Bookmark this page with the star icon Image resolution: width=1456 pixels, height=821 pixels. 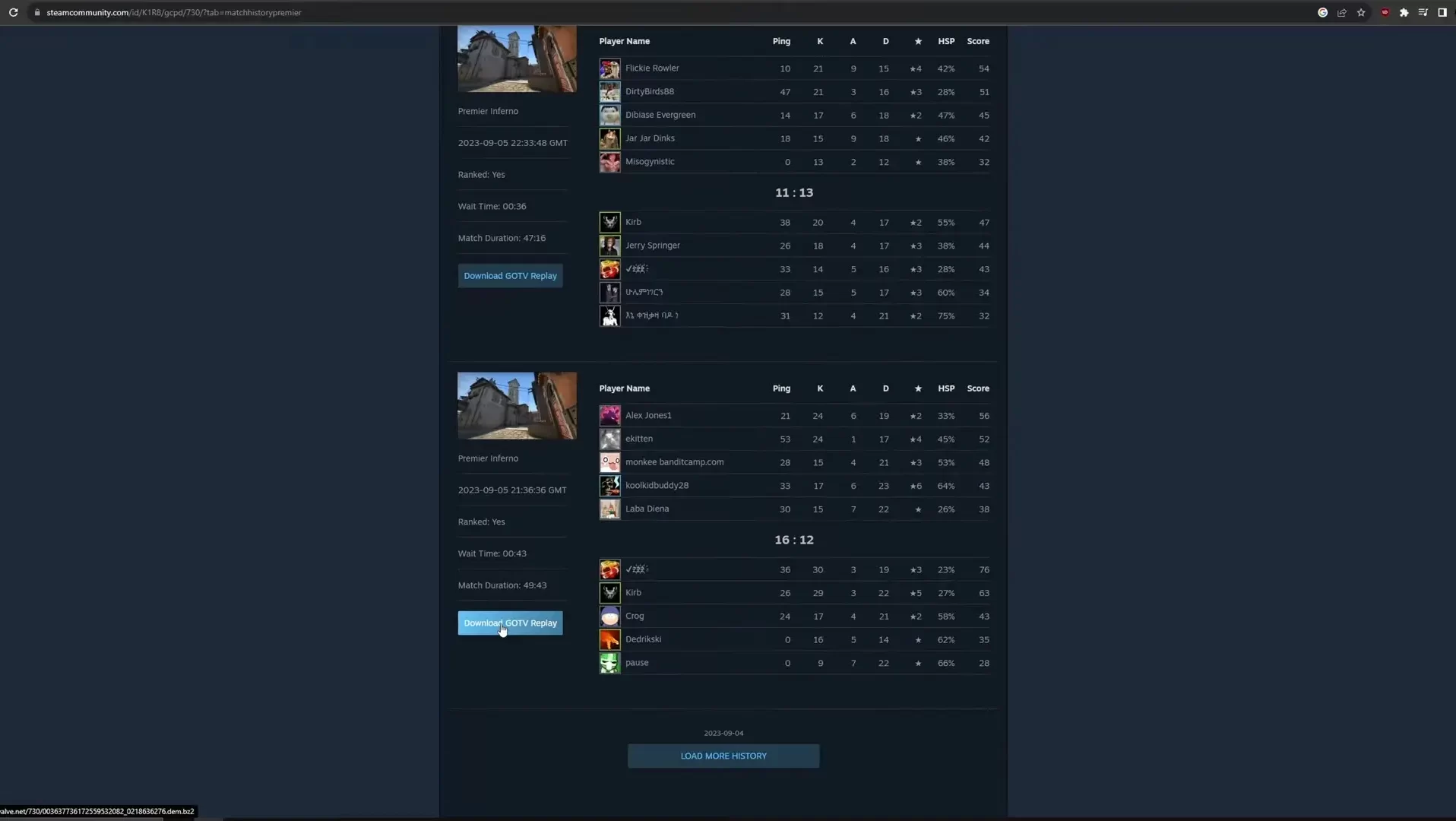[x=1361, y=12]
